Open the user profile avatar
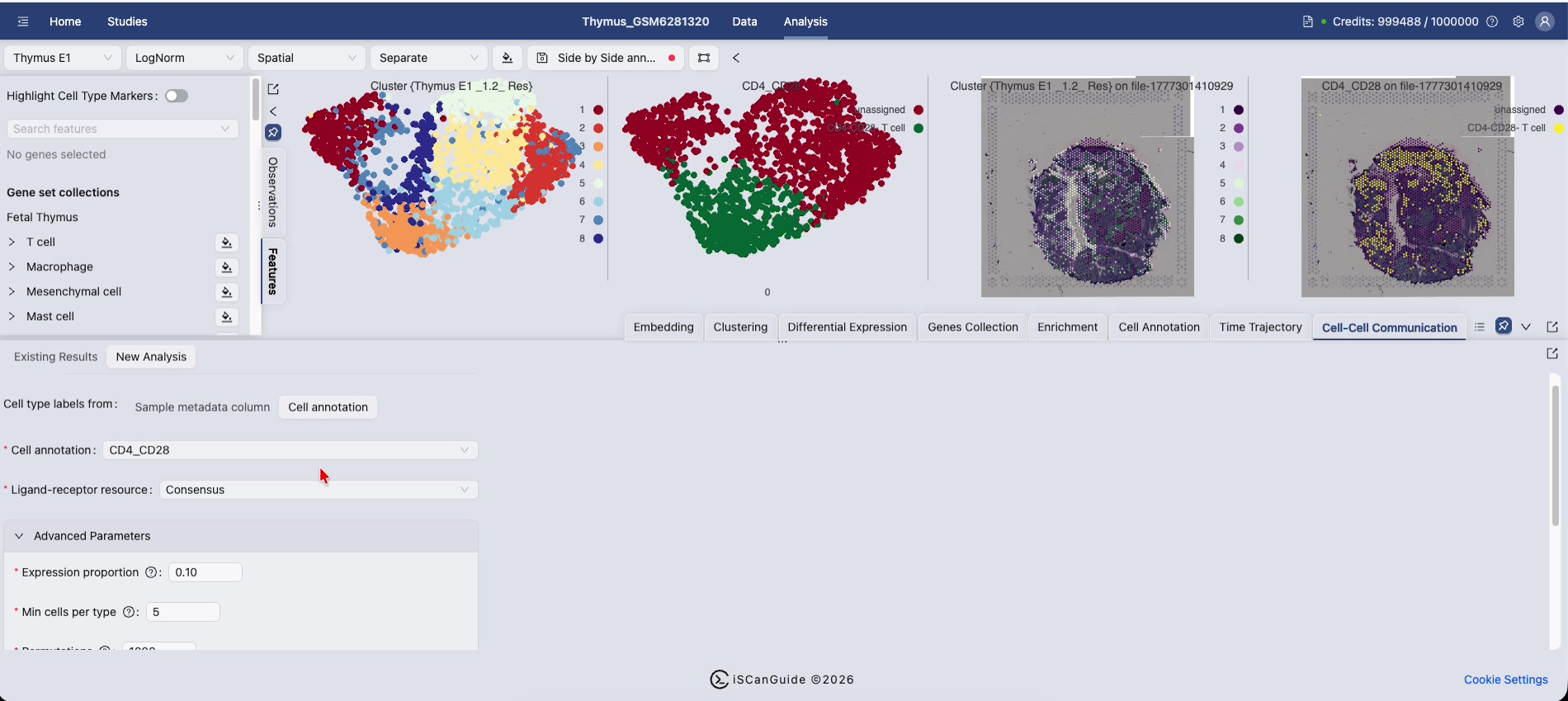Screen dimensions: 1568x701 pyautogui.click(x=1545, y=21)
